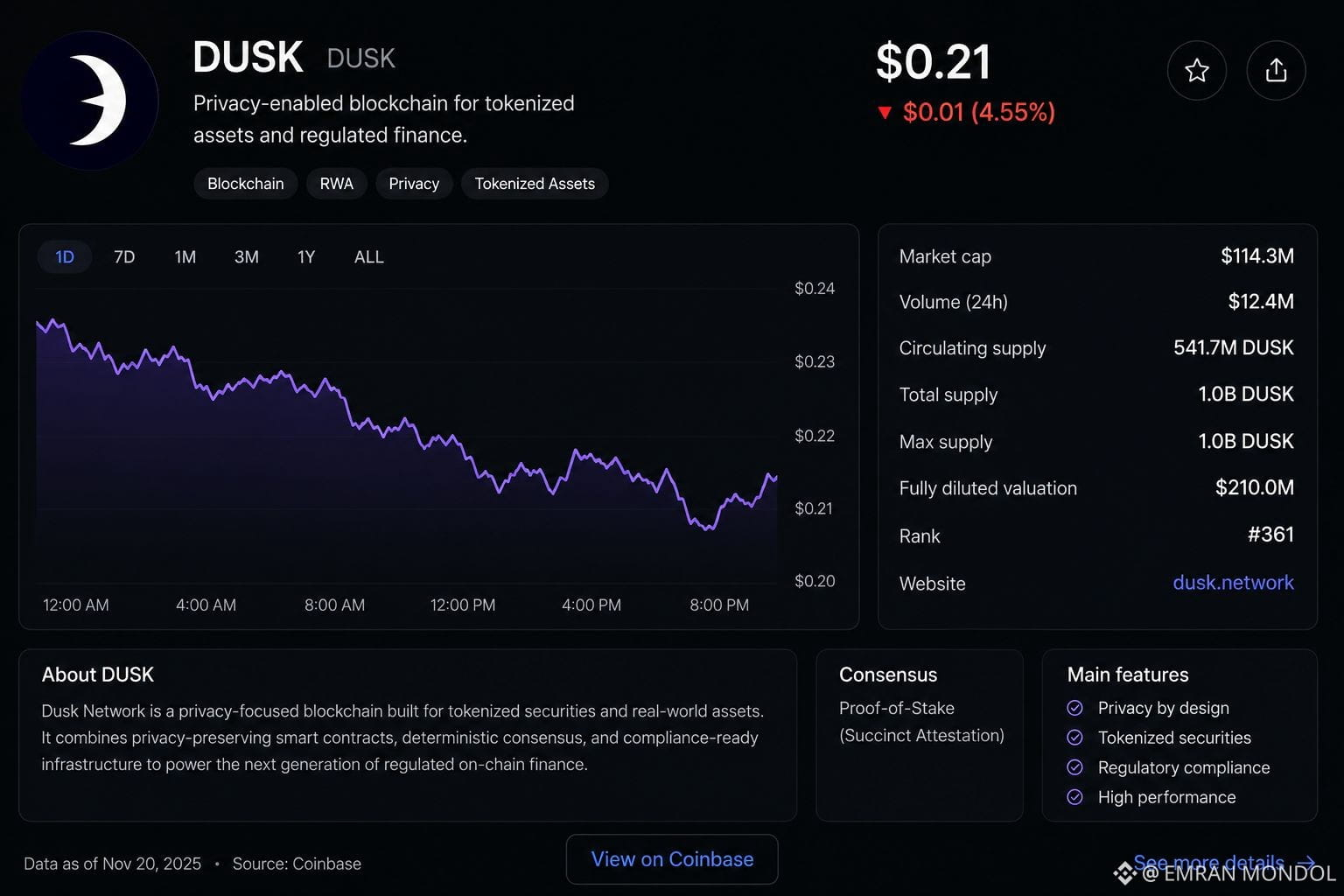This screenshot has width=1344, height=896.
Task: Click the Blockchain category tag
Action: (x=246, y=184)
